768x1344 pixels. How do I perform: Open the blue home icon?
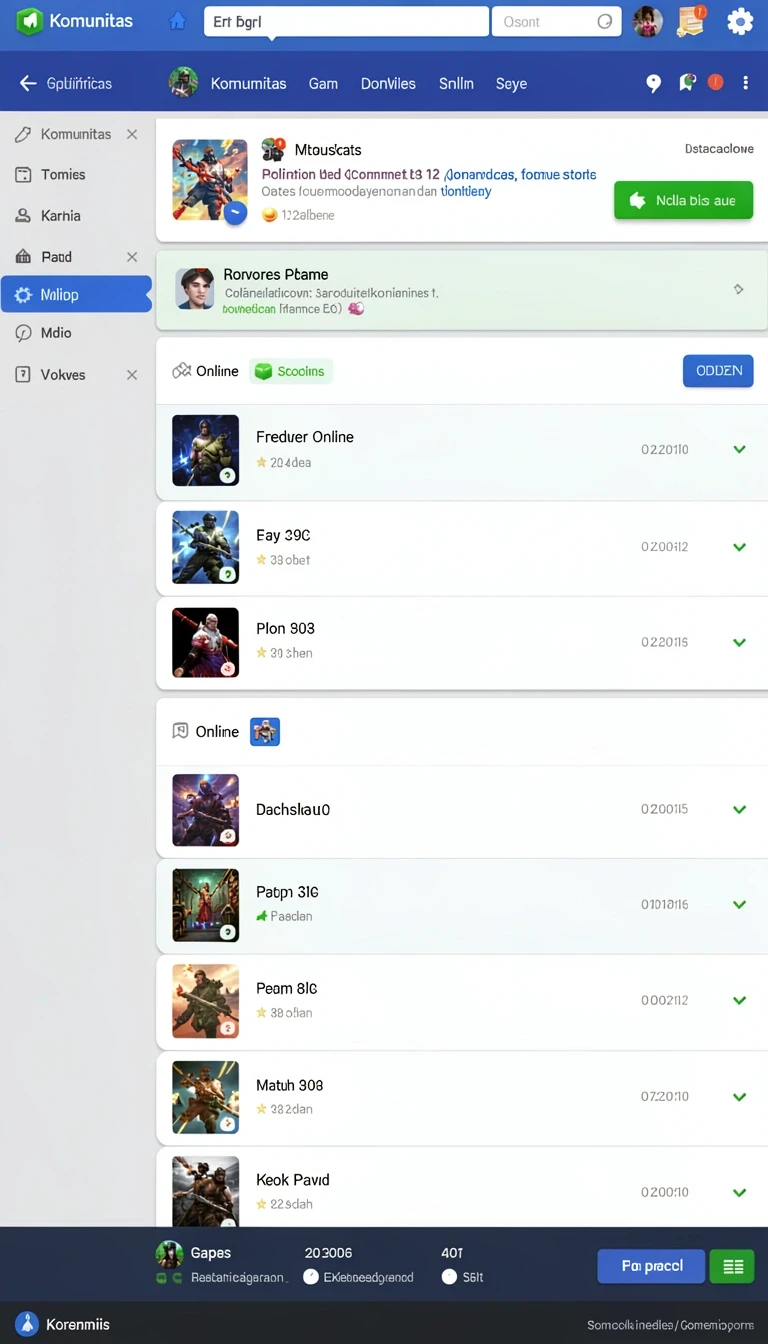click(178, 21)
